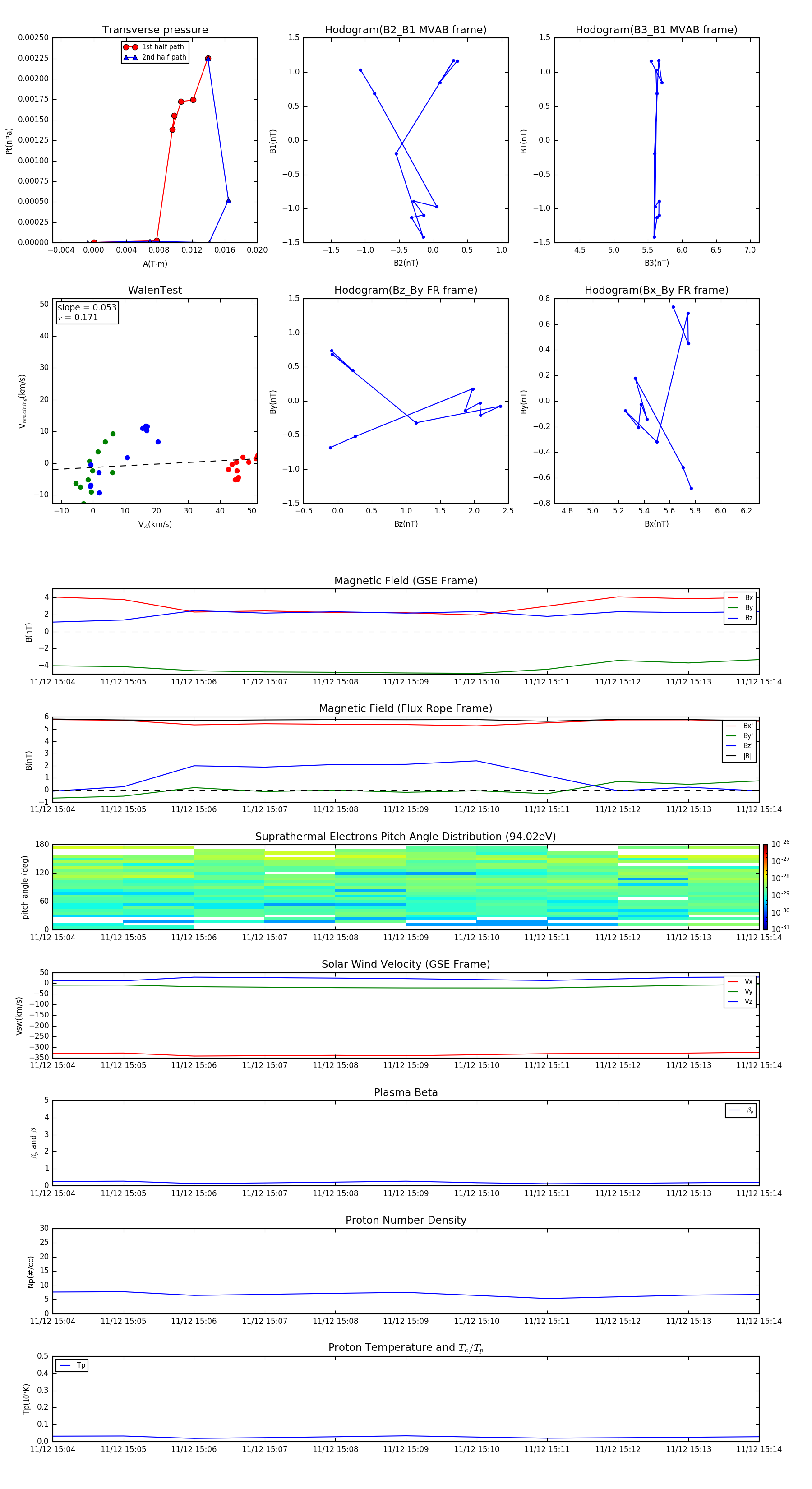Viewport: 812px width, 1489px height.
Task: Click the "Solar Wind Velocity (GSE Frame)" title
Action: pyautogui.click(x=406, y=964)
